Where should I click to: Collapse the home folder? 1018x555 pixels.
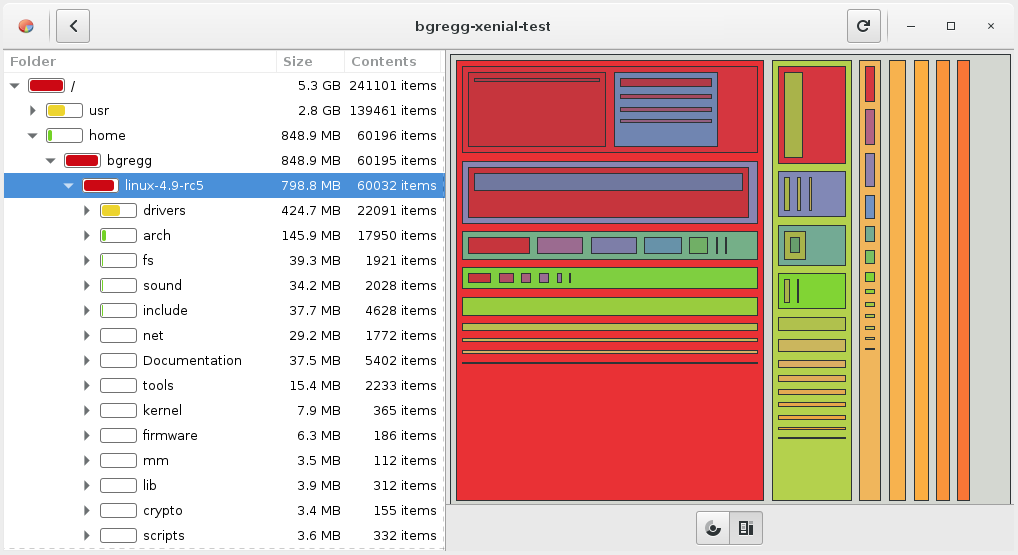click(x=32, y=136)
